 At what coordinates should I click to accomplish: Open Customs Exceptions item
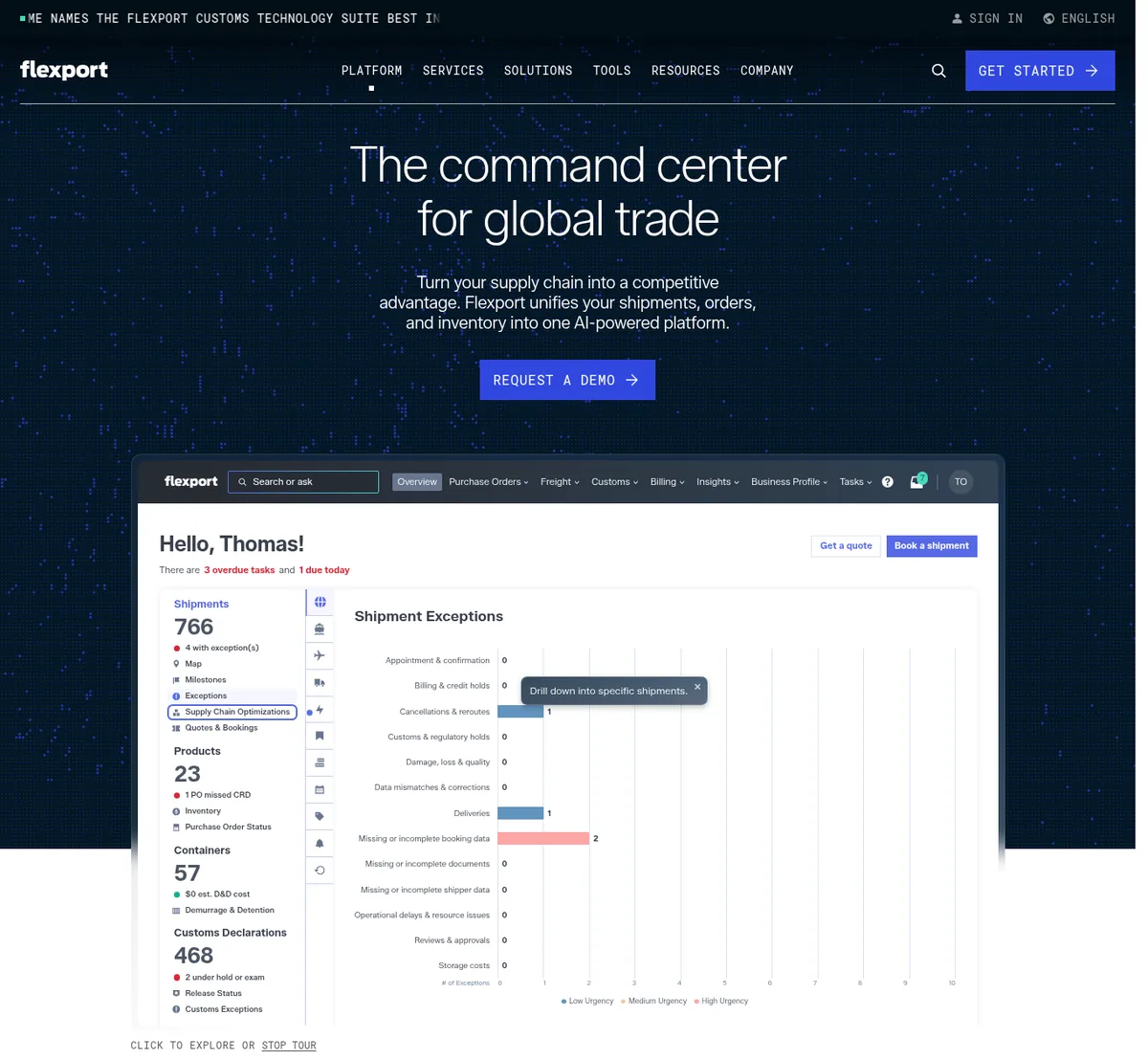217,1009
